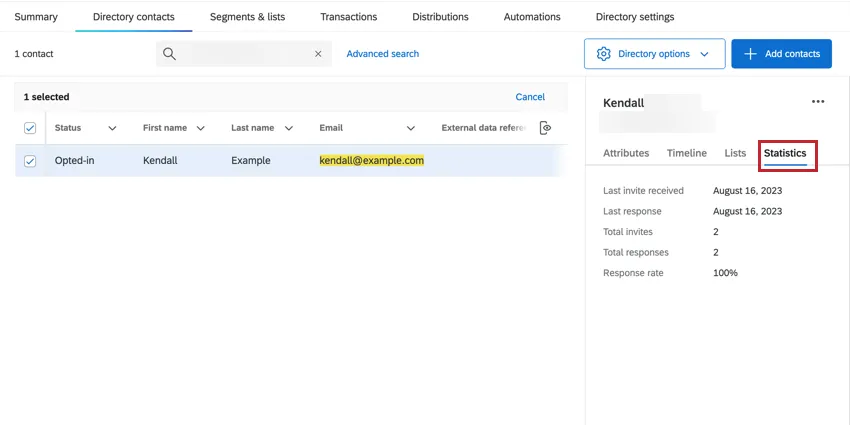Select the kendall@example.com email cell
This screenshot has width=850, height=425.
tap(371, 160)
